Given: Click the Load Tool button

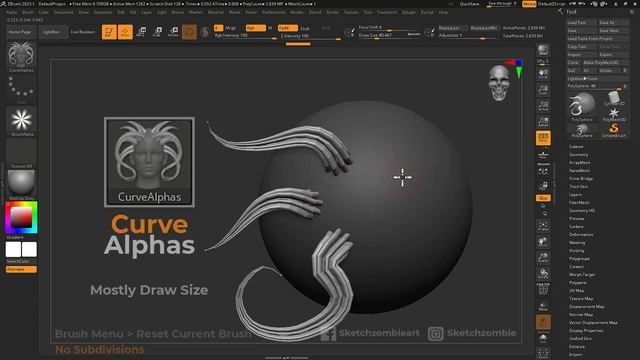Looking at the screenshot, I should 582,22.
